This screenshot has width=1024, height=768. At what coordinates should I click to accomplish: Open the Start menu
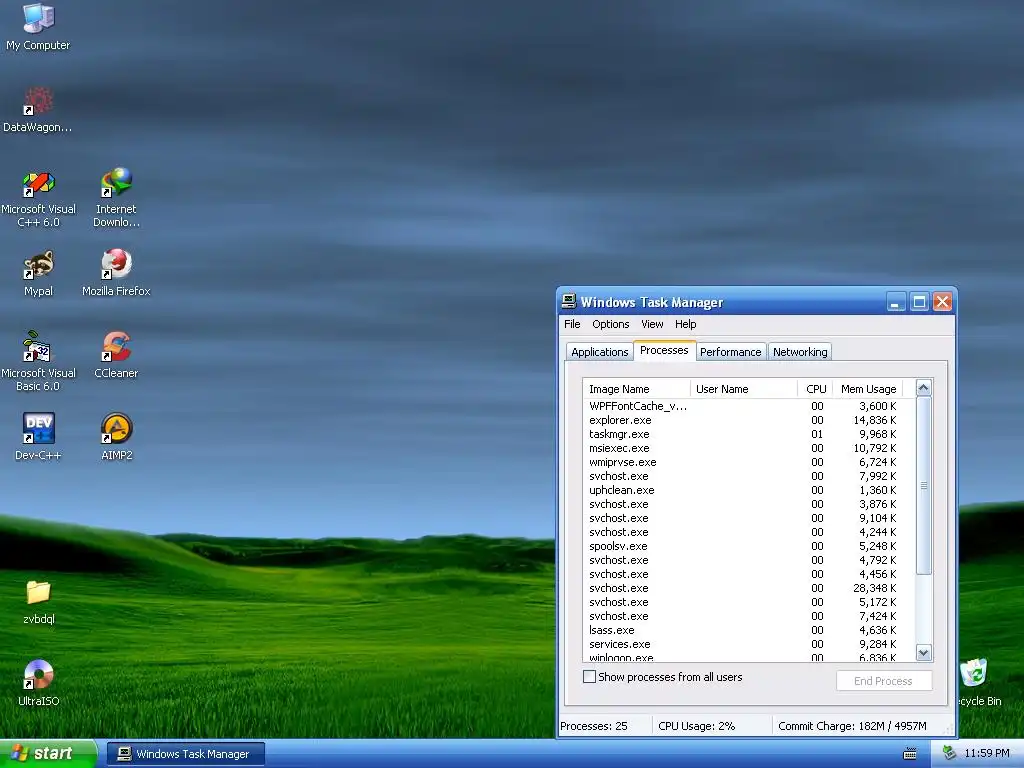48,754
